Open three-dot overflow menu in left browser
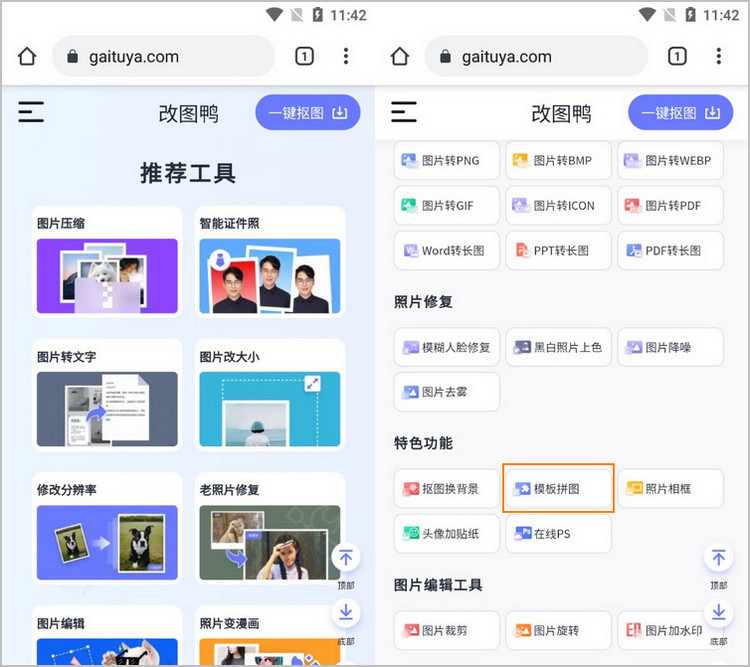 coord(346,56)
